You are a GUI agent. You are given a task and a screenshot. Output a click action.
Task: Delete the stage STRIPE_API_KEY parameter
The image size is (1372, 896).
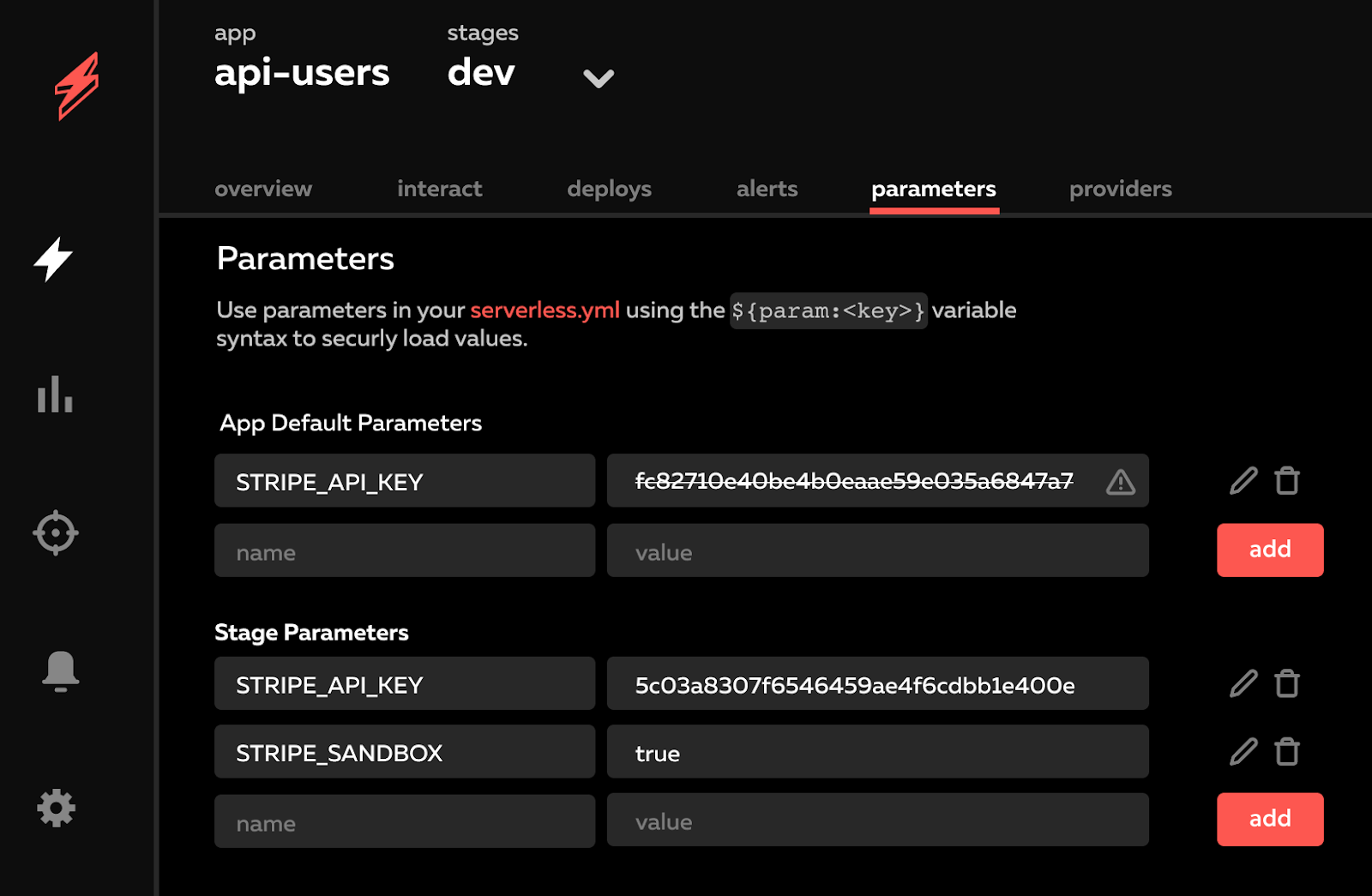click(1287, 684)
